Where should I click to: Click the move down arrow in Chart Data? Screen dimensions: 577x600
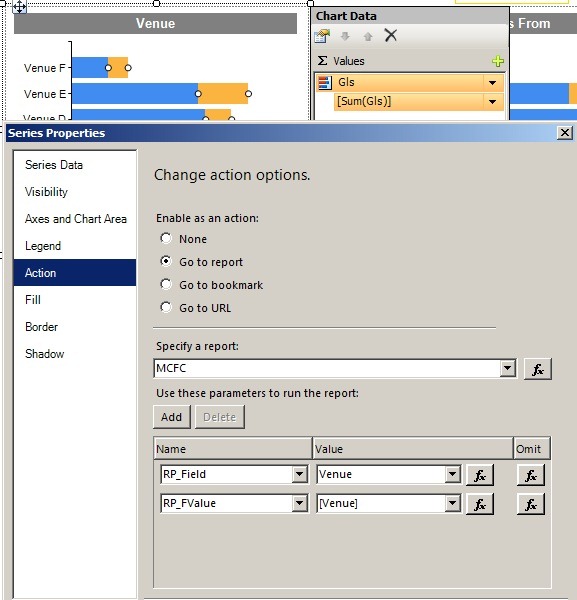(x=345, y=36)
